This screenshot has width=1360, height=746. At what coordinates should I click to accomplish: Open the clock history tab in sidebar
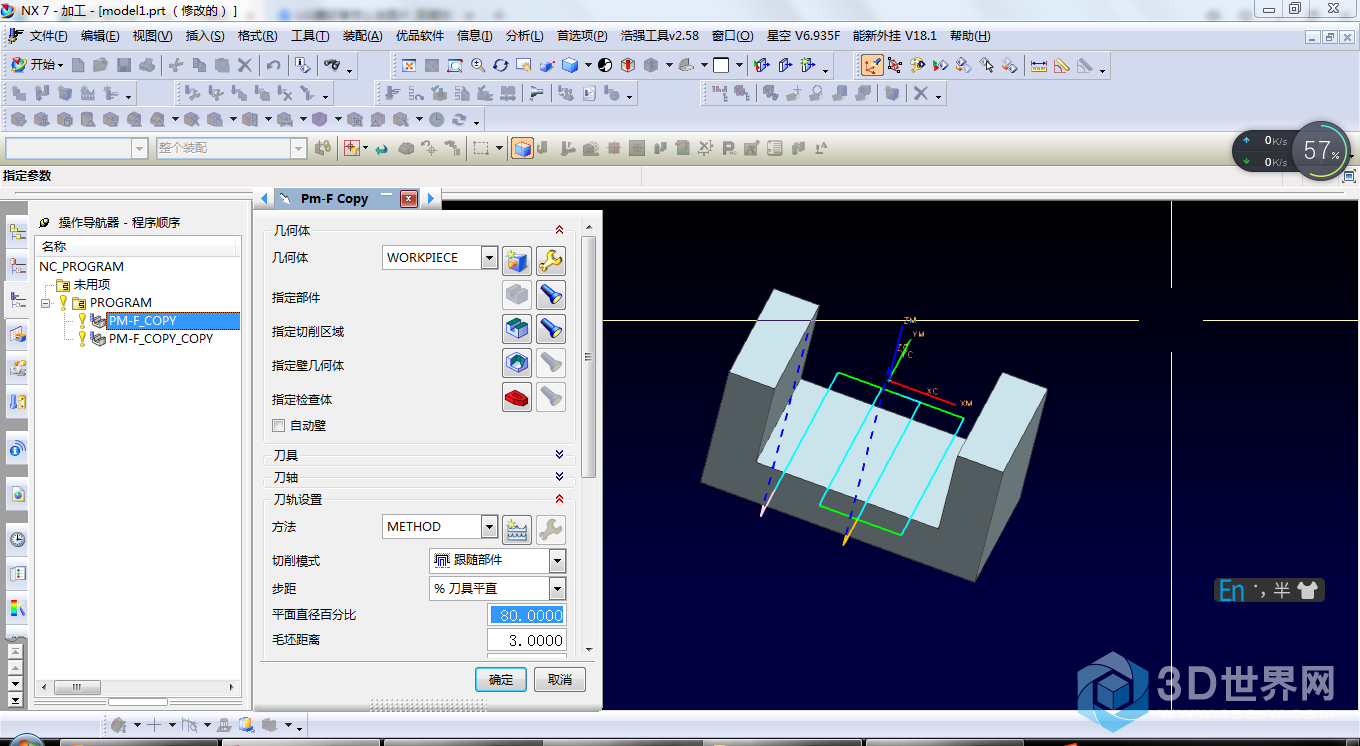pos(17,540)
